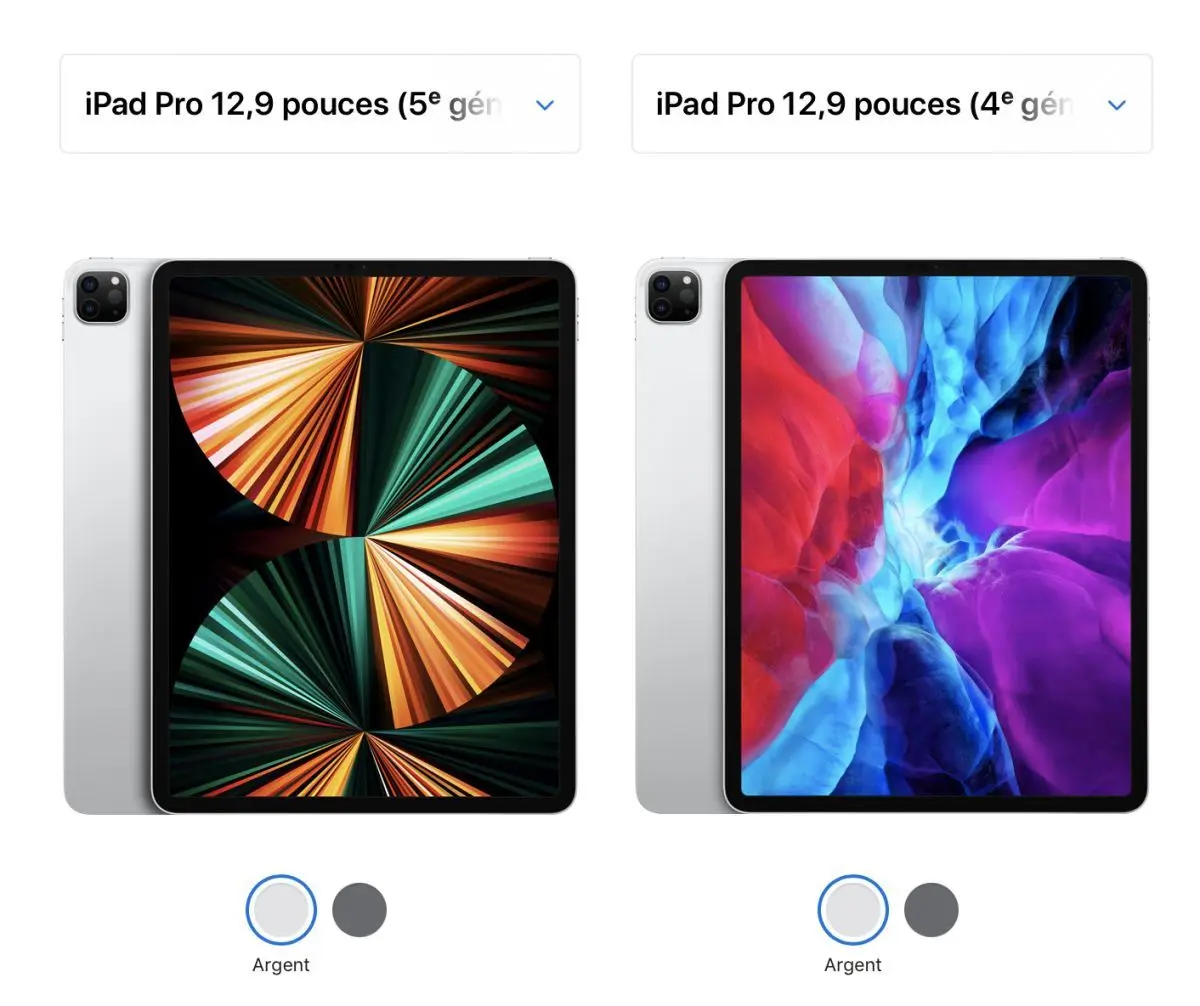Select the silver Argent finish for the 5th gen iPad

point(281,910)
